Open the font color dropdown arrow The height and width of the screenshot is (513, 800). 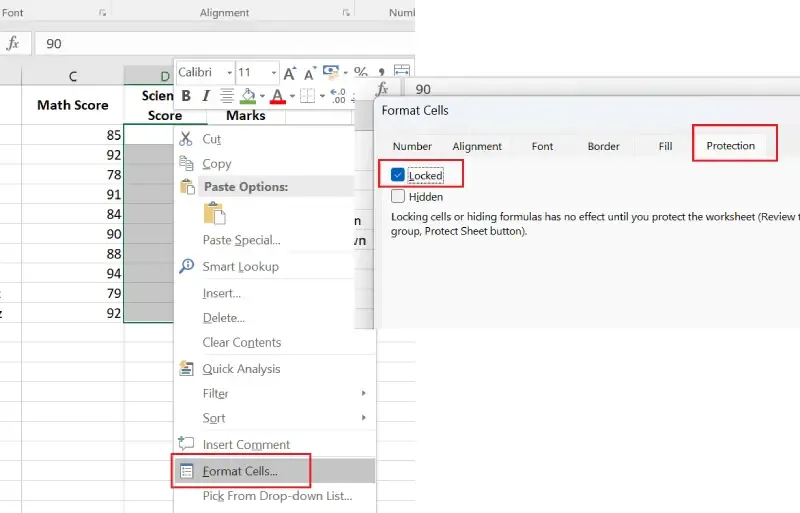coord(292,96)
